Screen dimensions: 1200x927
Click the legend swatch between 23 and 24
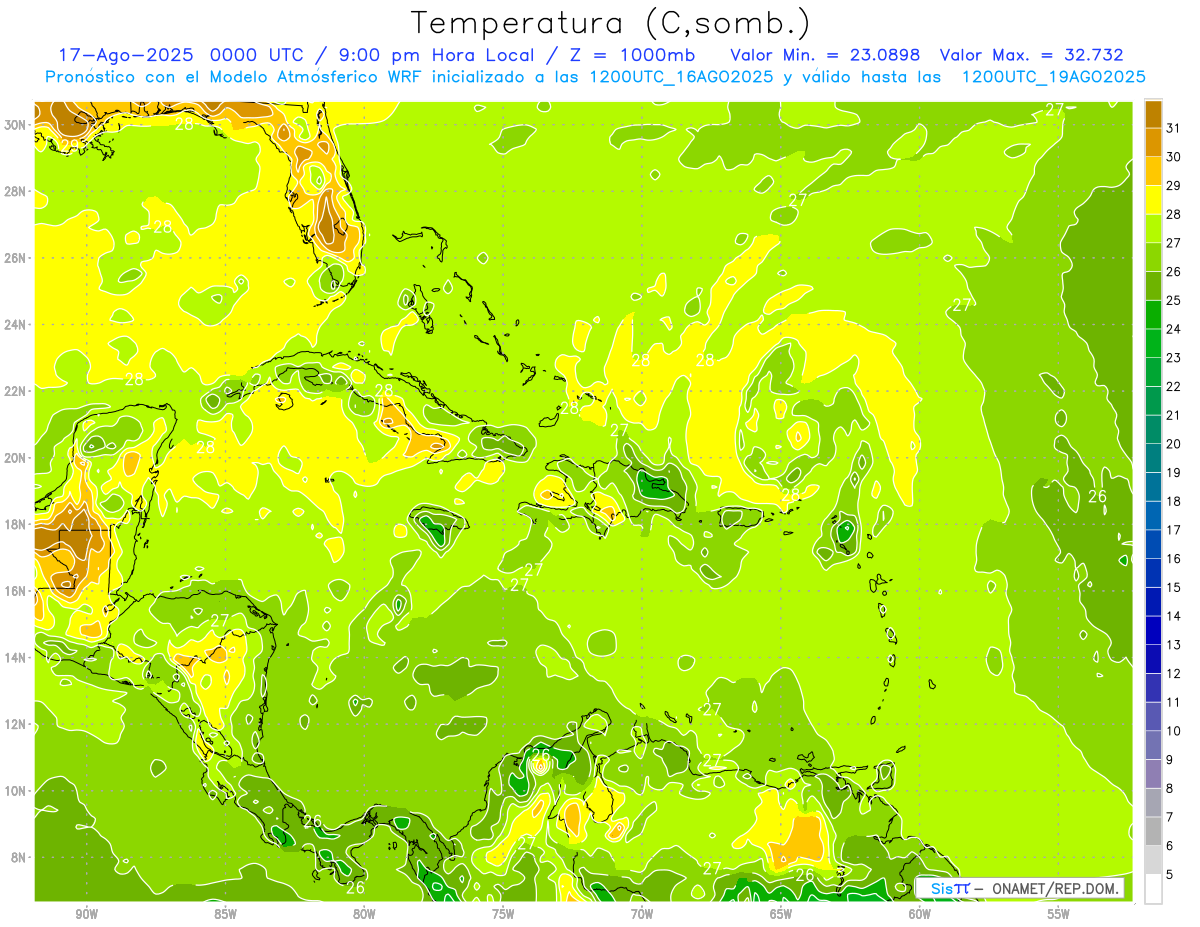click(1153, 342)
